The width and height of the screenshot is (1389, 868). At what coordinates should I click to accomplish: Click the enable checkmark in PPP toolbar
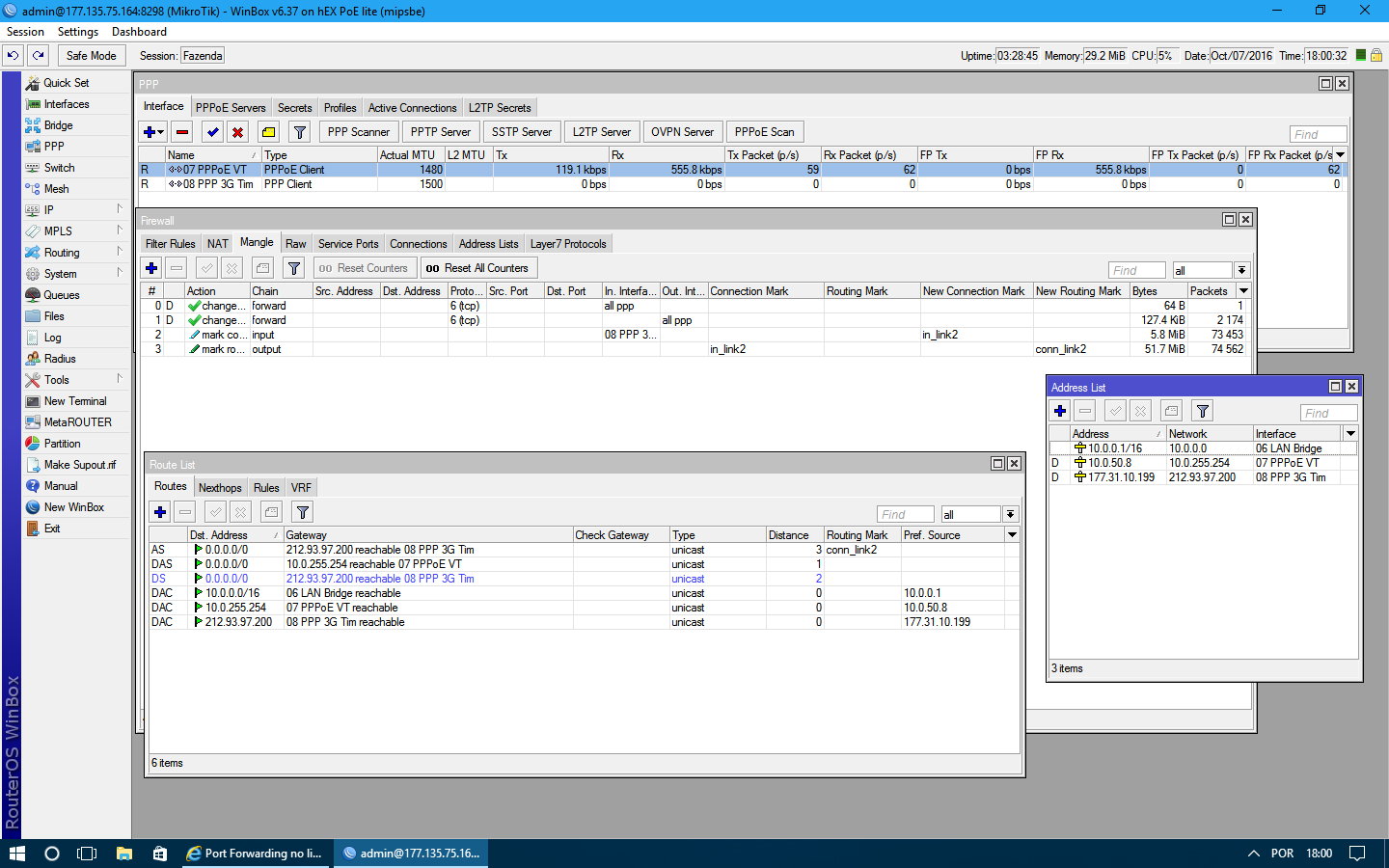213,132
